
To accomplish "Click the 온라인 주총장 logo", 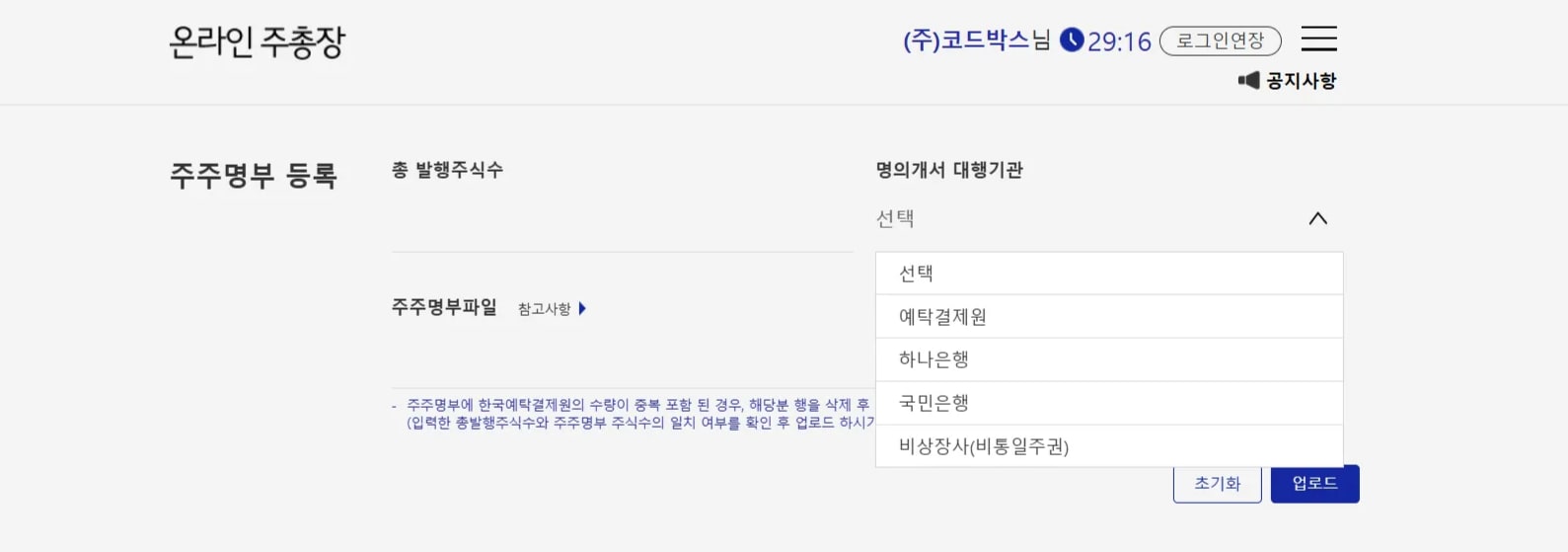I will (x=258, y=41).
